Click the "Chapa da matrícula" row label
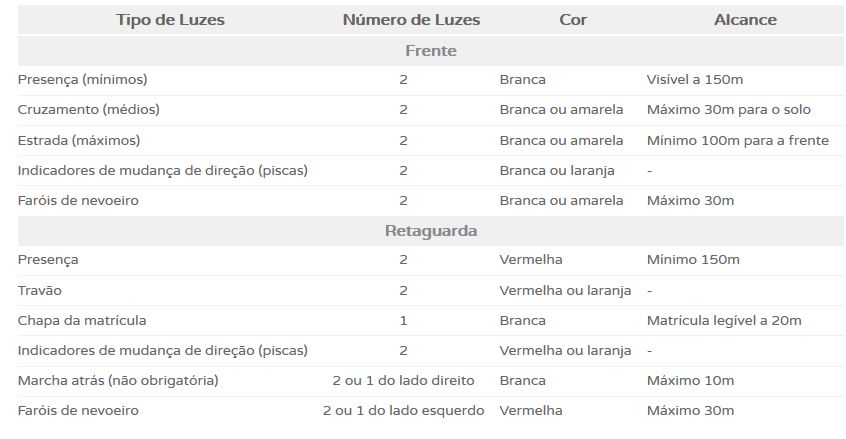 82,321
